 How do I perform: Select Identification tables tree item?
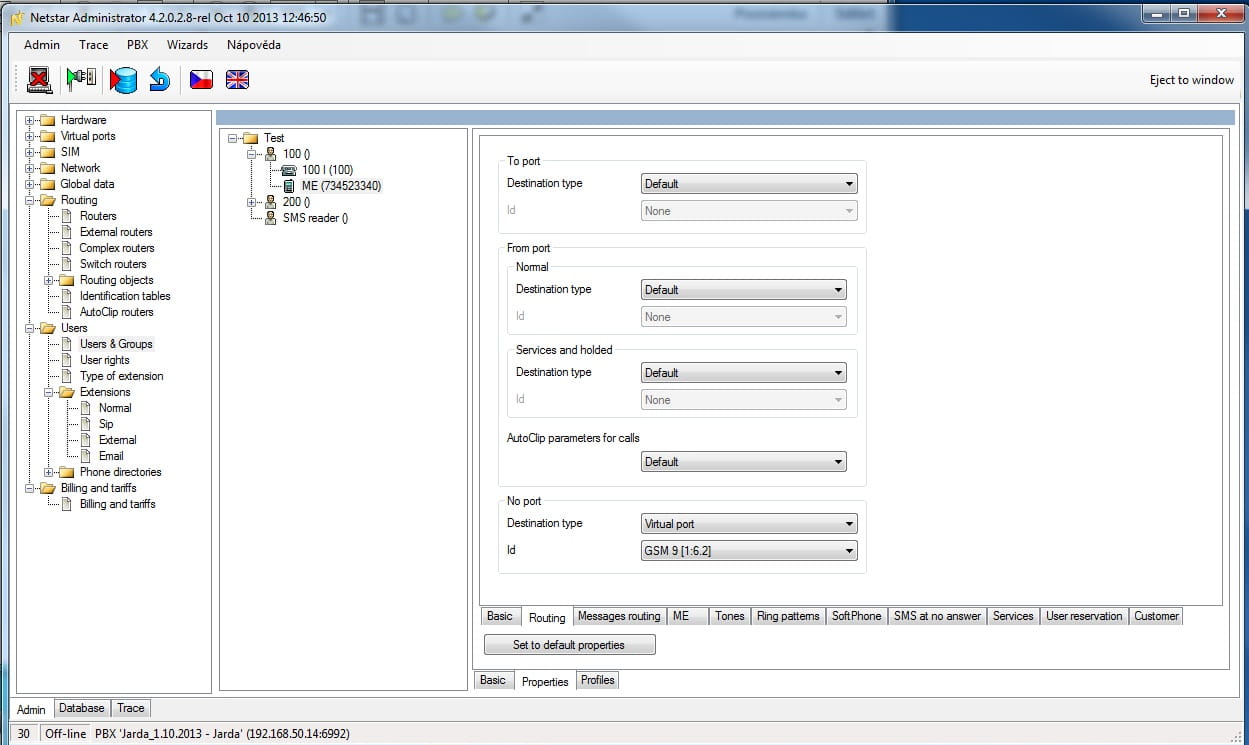point(125,296)
